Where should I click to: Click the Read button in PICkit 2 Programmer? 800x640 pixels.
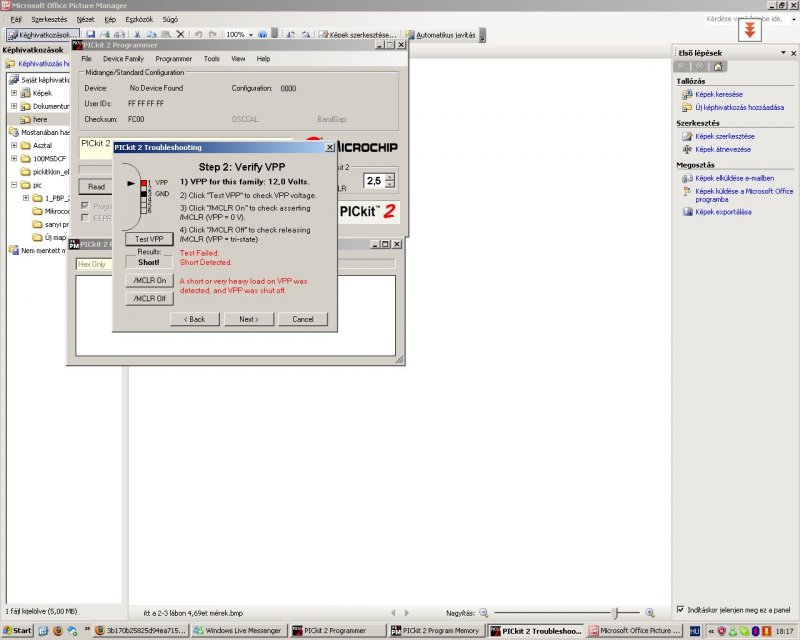pos(96,187)
